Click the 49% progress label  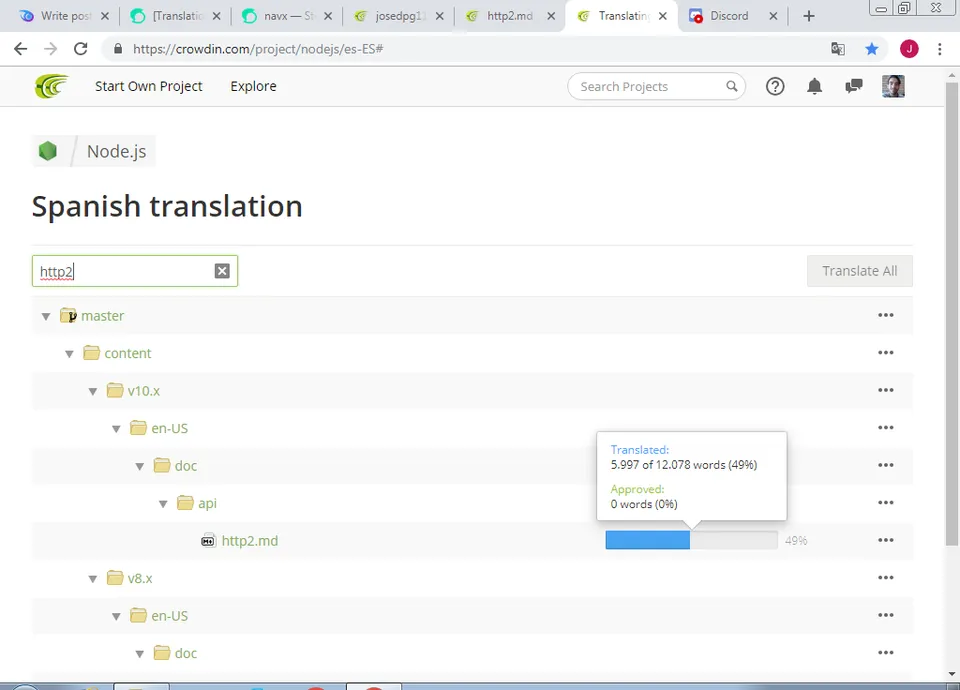796,541
